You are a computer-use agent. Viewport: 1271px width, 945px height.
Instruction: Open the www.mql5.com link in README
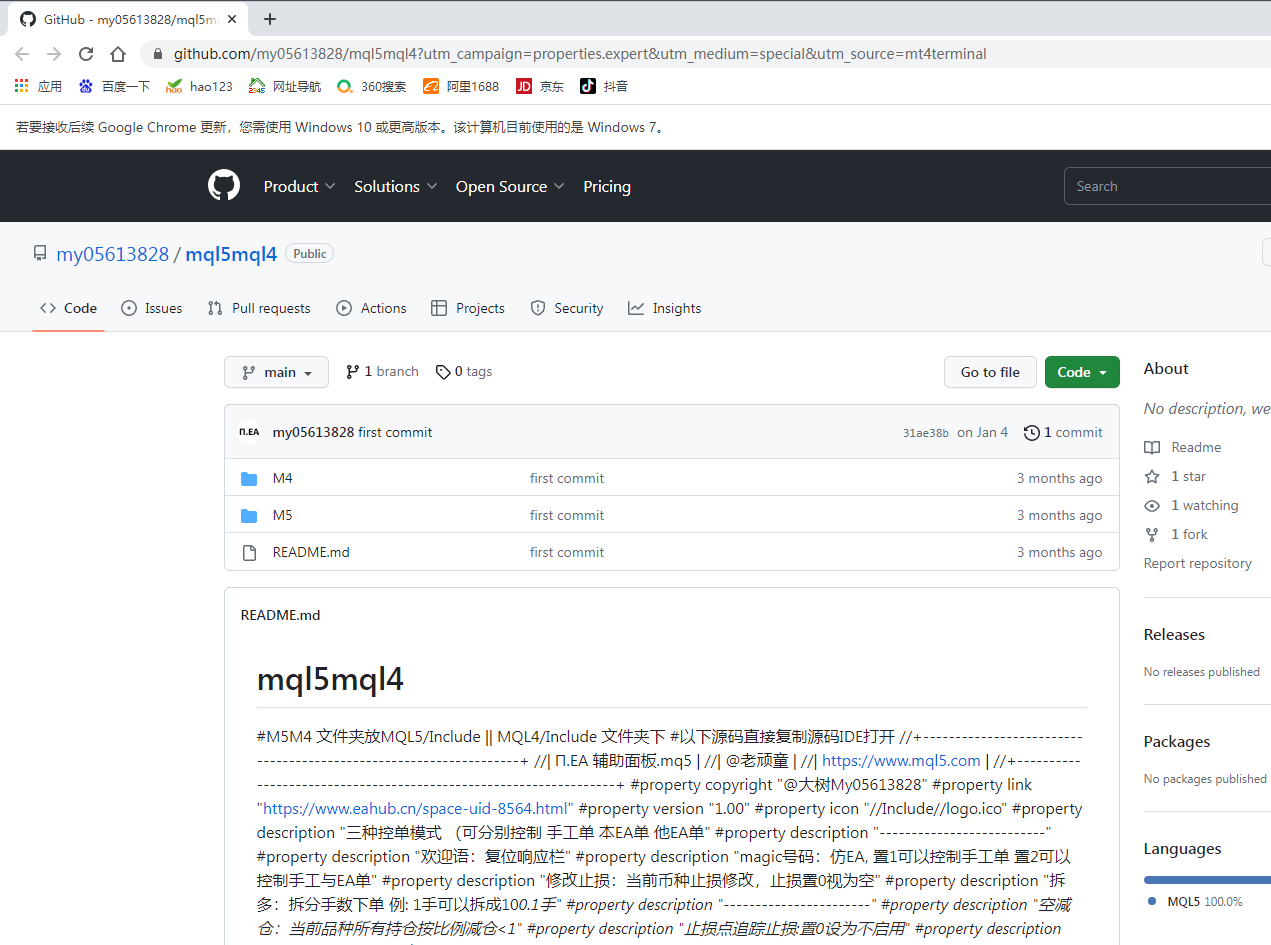(x=901, y=760)
